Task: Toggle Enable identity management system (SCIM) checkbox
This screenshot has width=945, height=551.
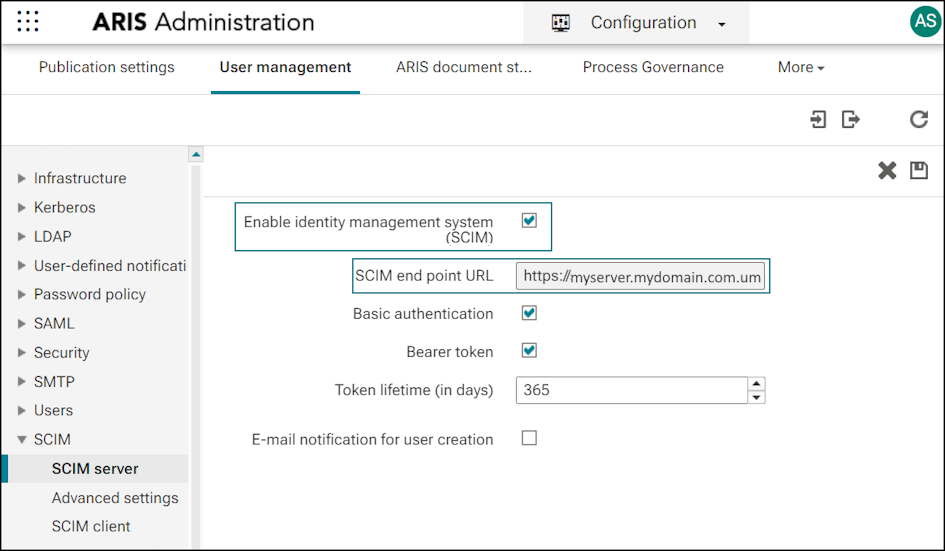Action: pos(529,221)
